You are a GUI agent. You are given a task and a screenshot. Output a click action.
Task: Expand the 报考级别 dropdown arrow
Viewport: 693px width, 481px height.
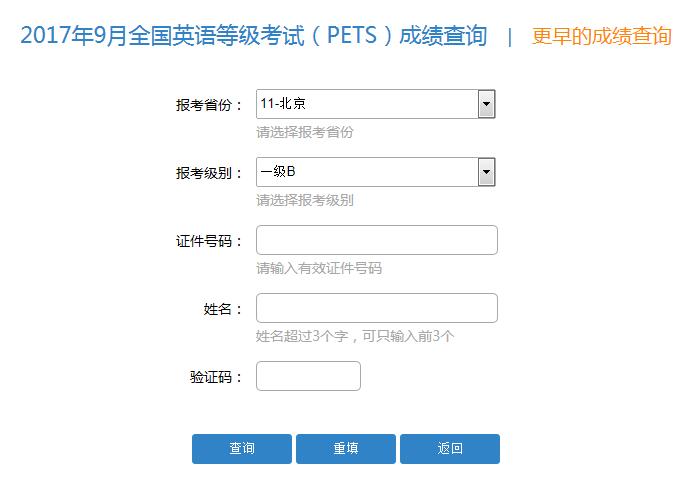[486, 172]
